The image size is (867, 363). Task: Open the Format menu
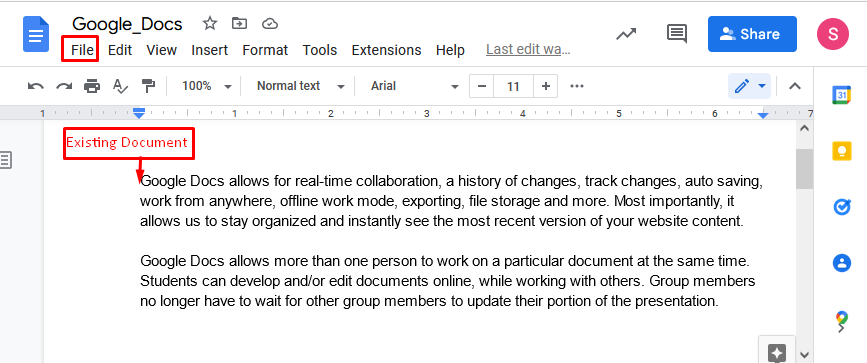265,50
